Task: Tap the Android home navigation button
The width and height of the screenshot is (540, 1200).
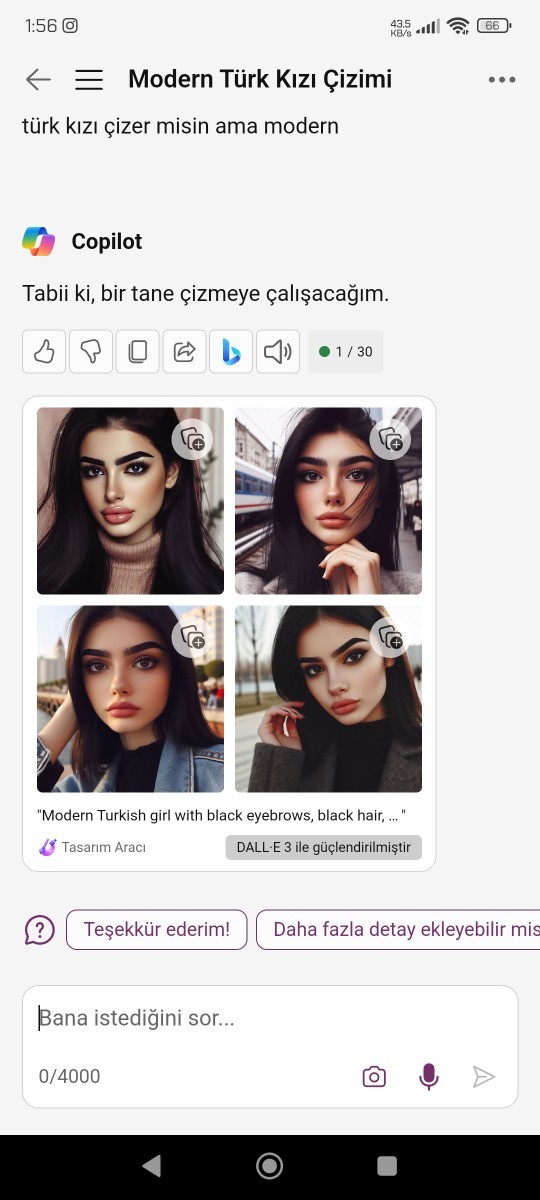Action: (x=269, y=1165)
